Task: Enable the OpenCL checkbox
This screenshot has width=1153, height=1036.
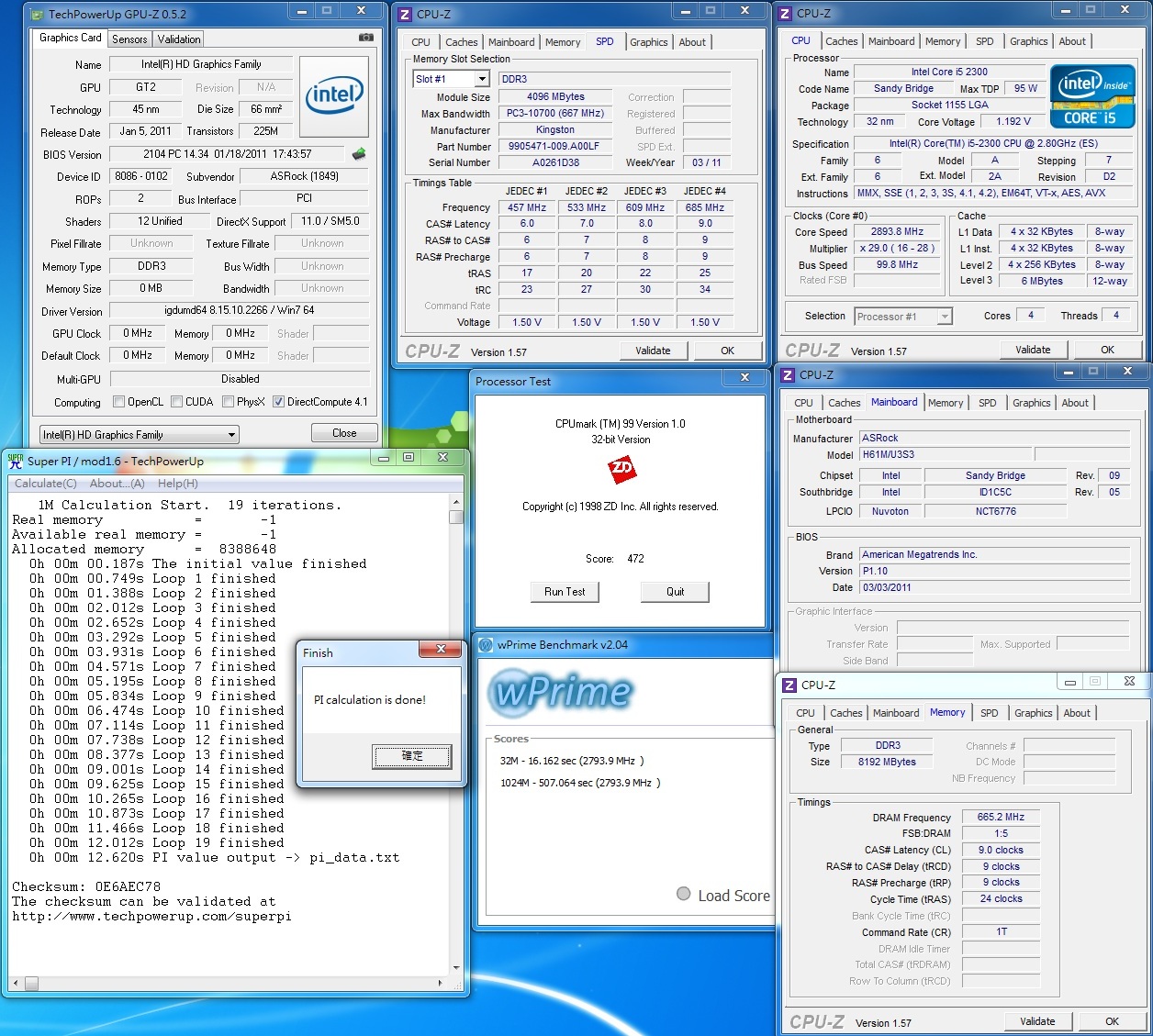Action: coord(118,402)
